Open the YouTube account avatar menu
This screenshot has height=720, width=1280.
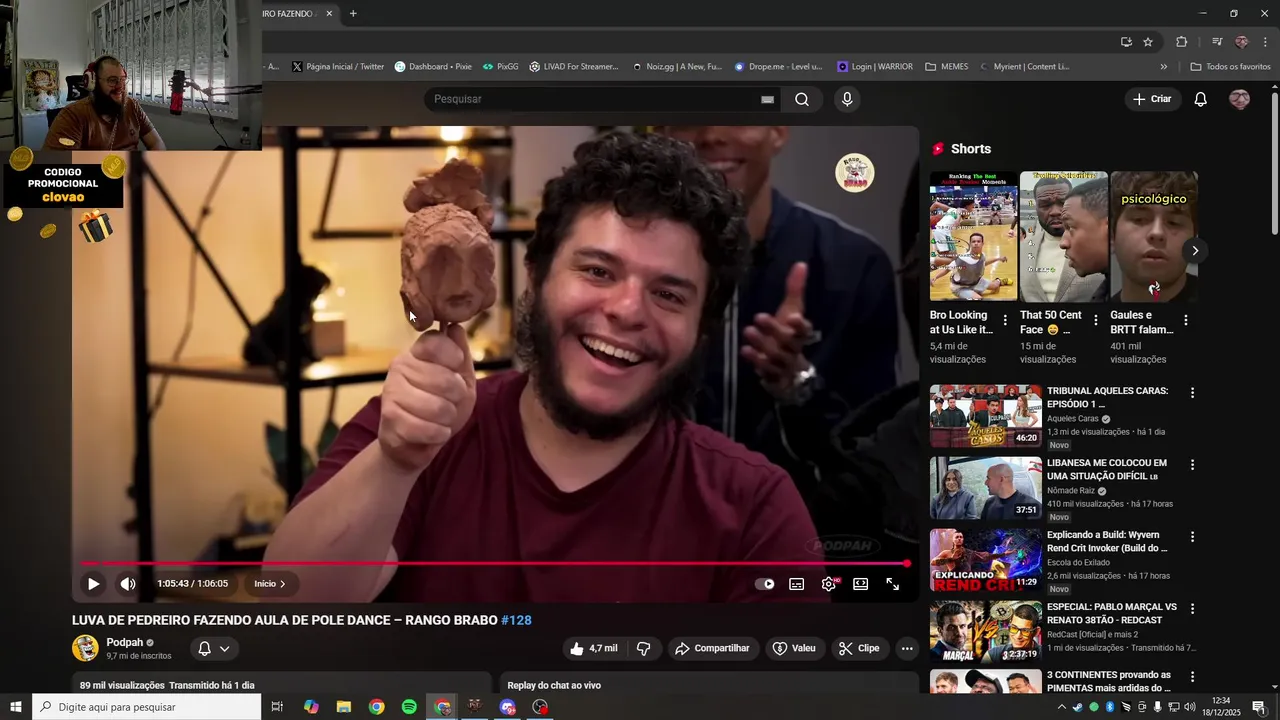point(1239,99)
